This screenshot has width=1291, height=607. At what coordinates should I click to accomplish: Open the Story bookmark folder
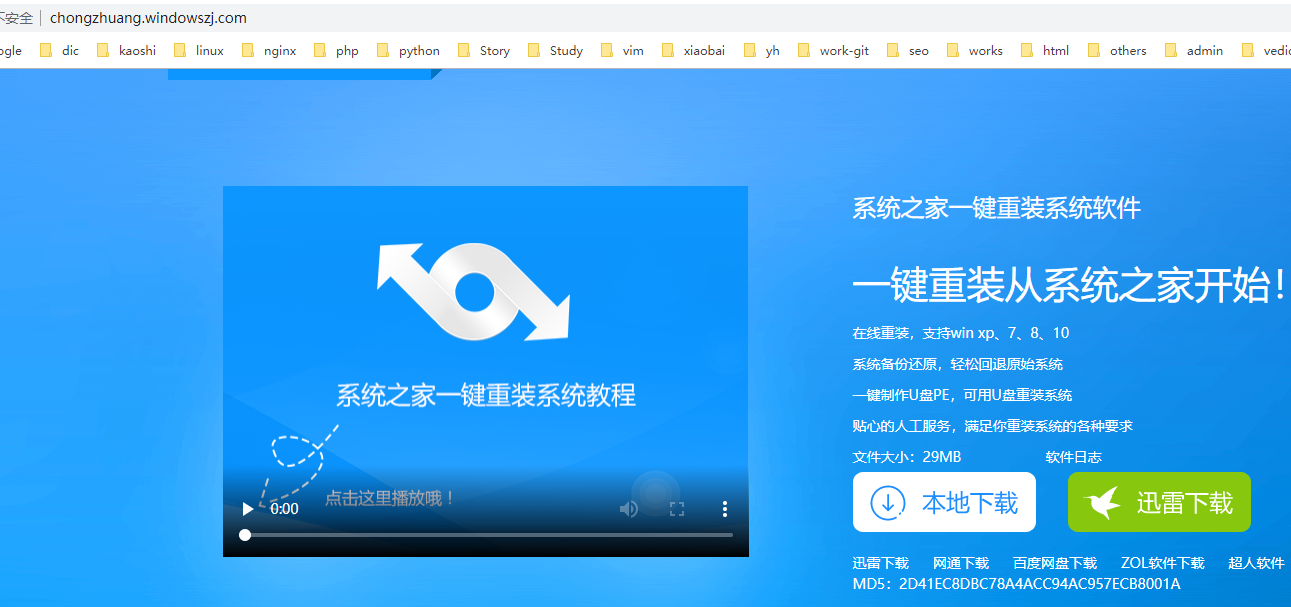click(484, 50)
